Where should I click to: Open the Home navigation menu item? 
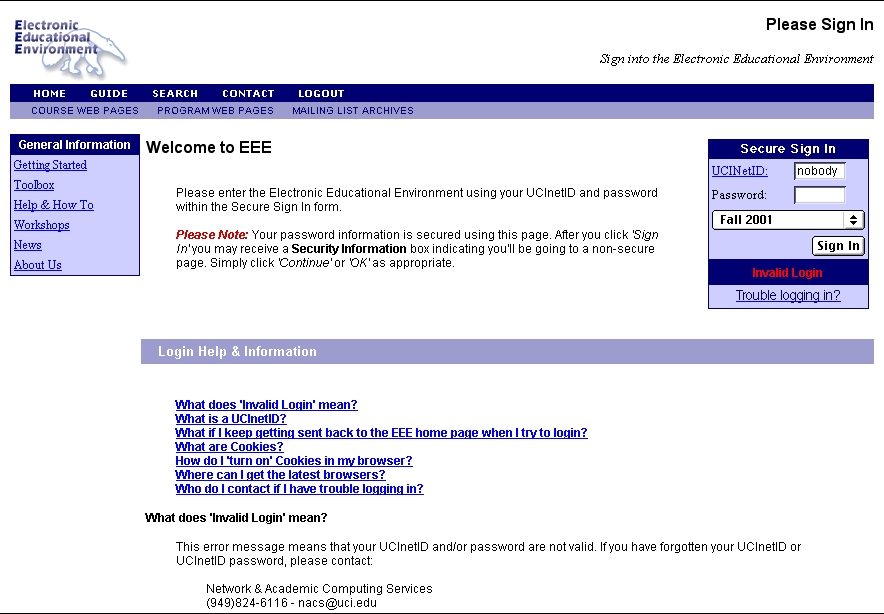click(x=50, y=93)
